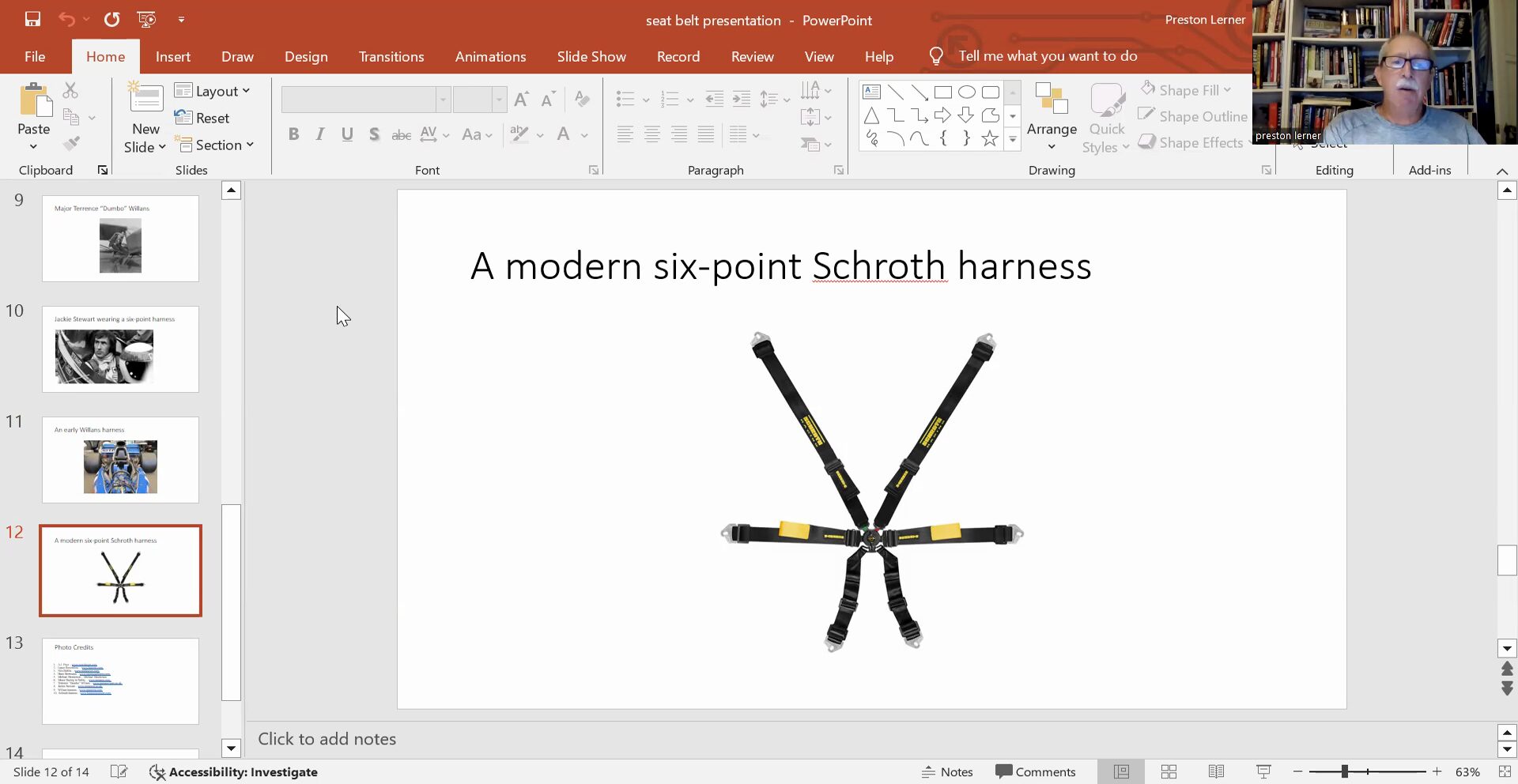The height and width of the screenshot is (784, 1518).
Task: Click the zoom slider handle
Action: 1344,771
